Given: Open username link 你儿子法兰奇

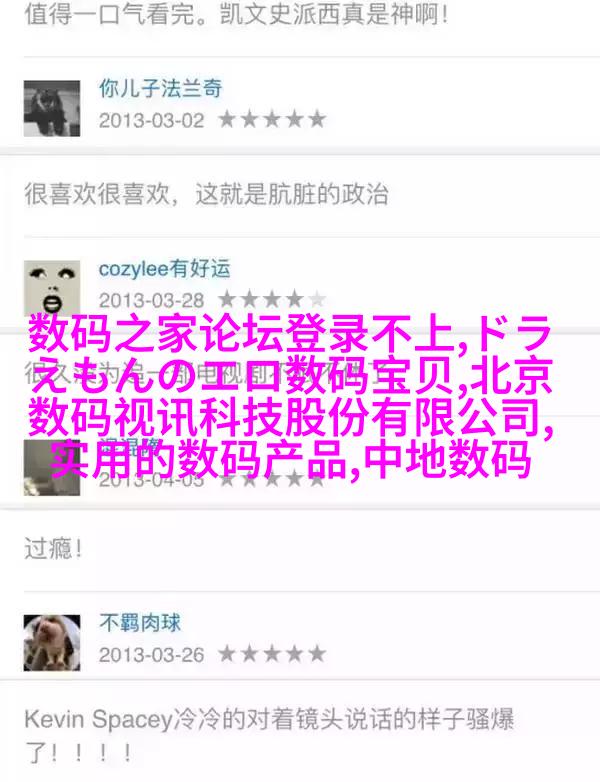Looking at the screenshot, I should coord(161,89).
